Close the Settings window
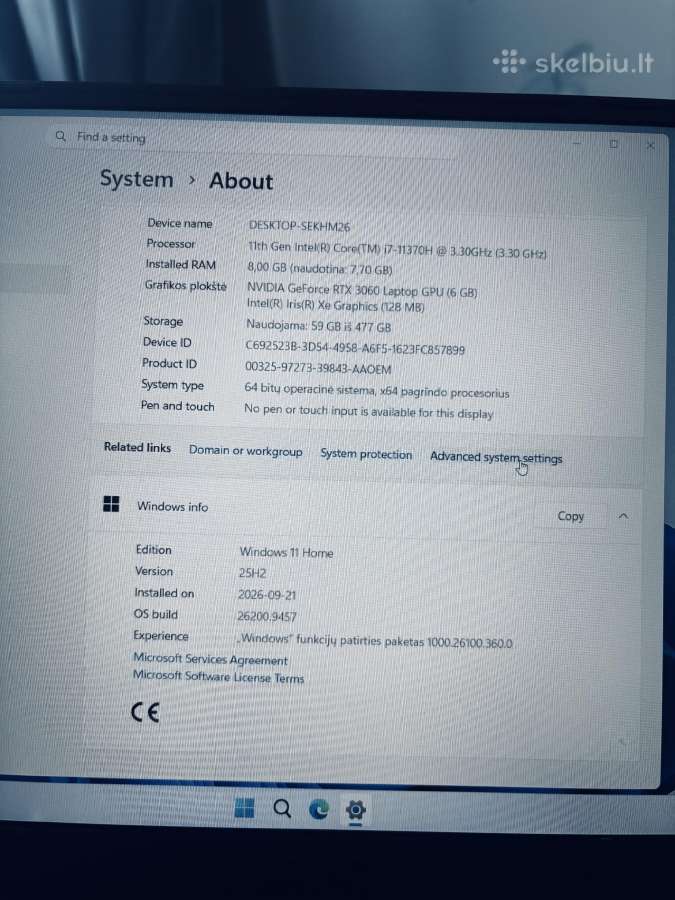 (650, 146)
